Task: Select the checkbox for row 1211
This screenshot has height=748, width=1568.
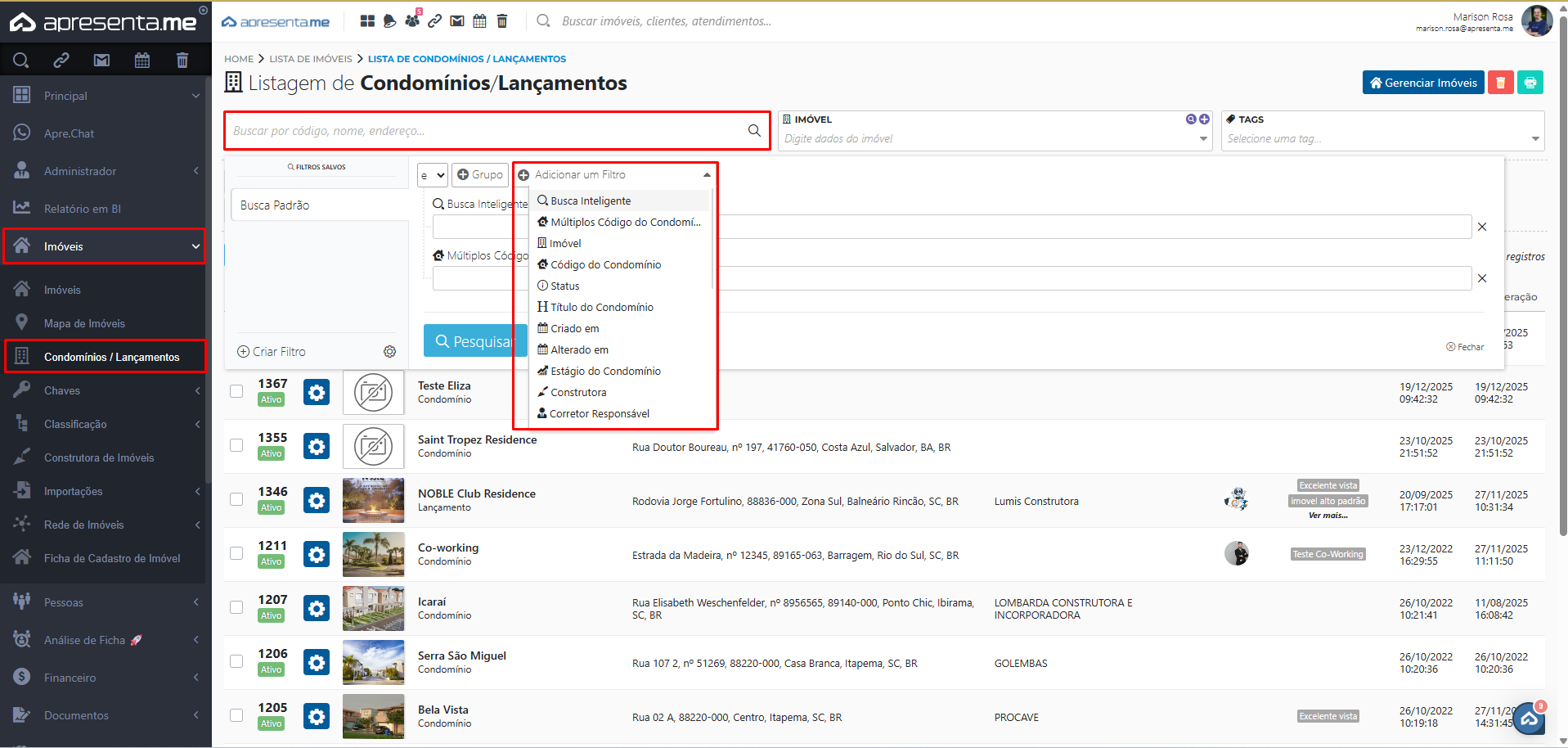Action: pos(236,553)
